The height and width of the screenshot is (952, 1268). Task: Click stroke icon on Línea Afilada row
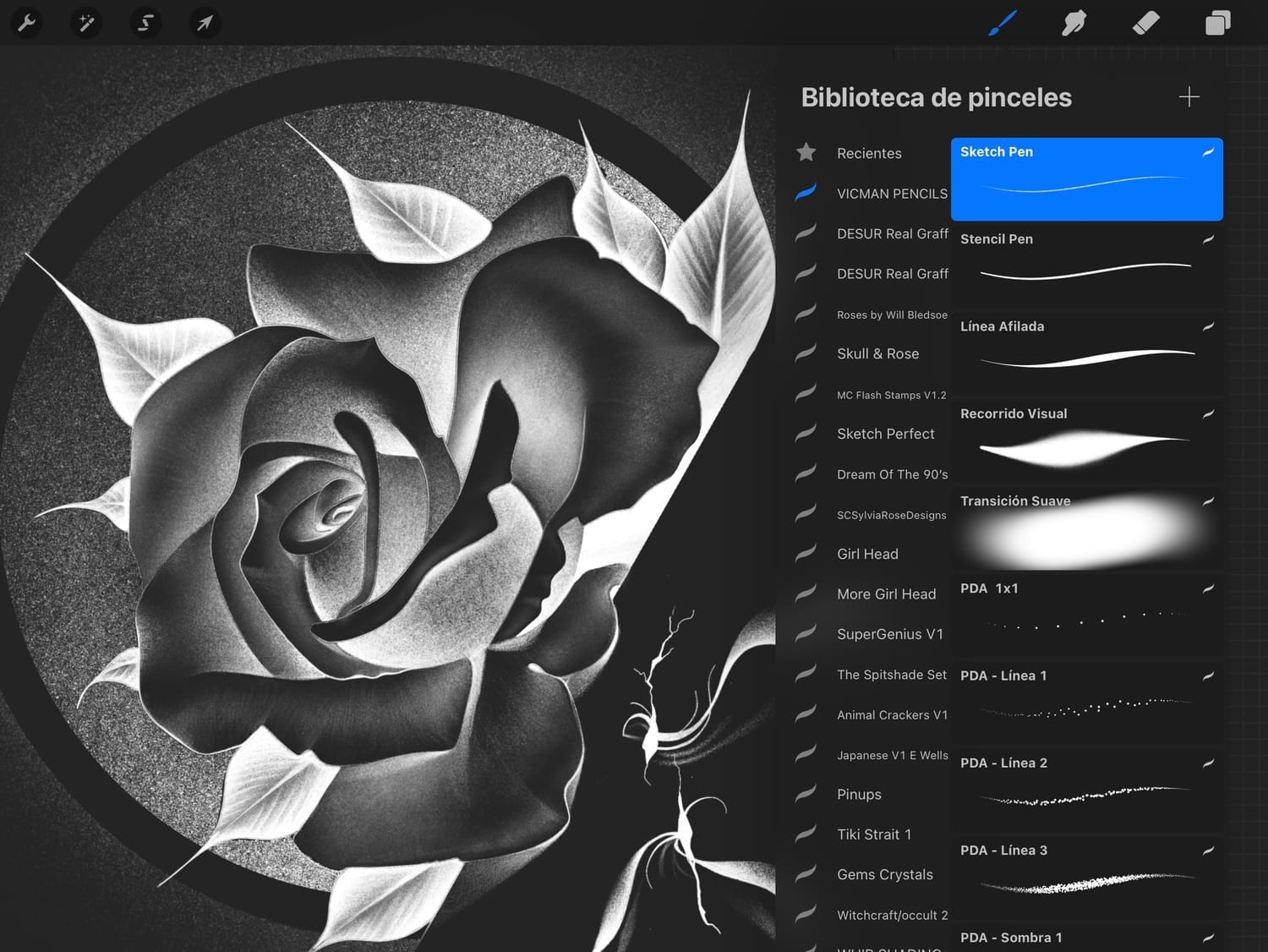[x=1208, y=326]
